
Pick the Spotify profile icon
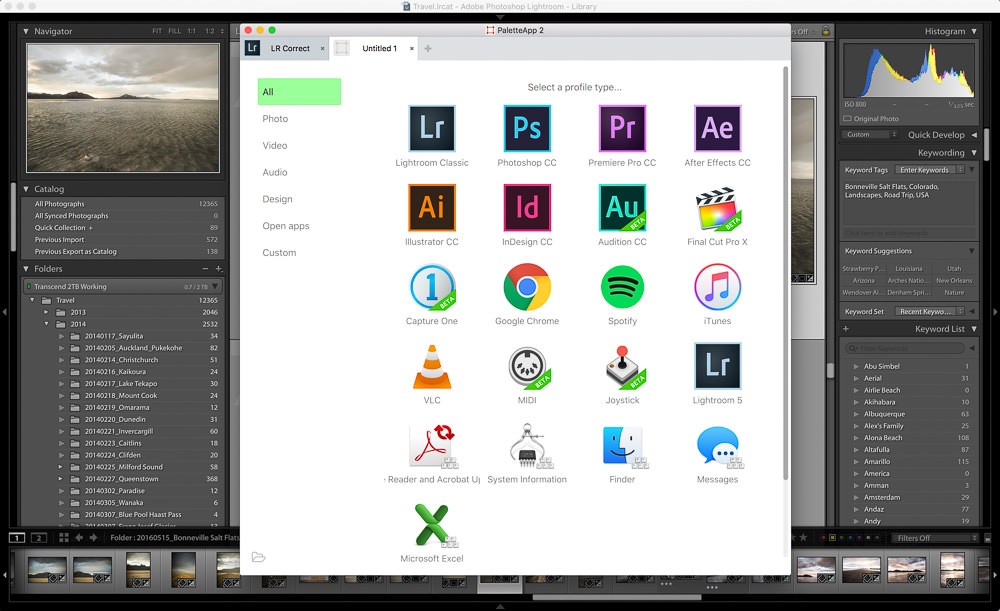click(x=622, y=287)
